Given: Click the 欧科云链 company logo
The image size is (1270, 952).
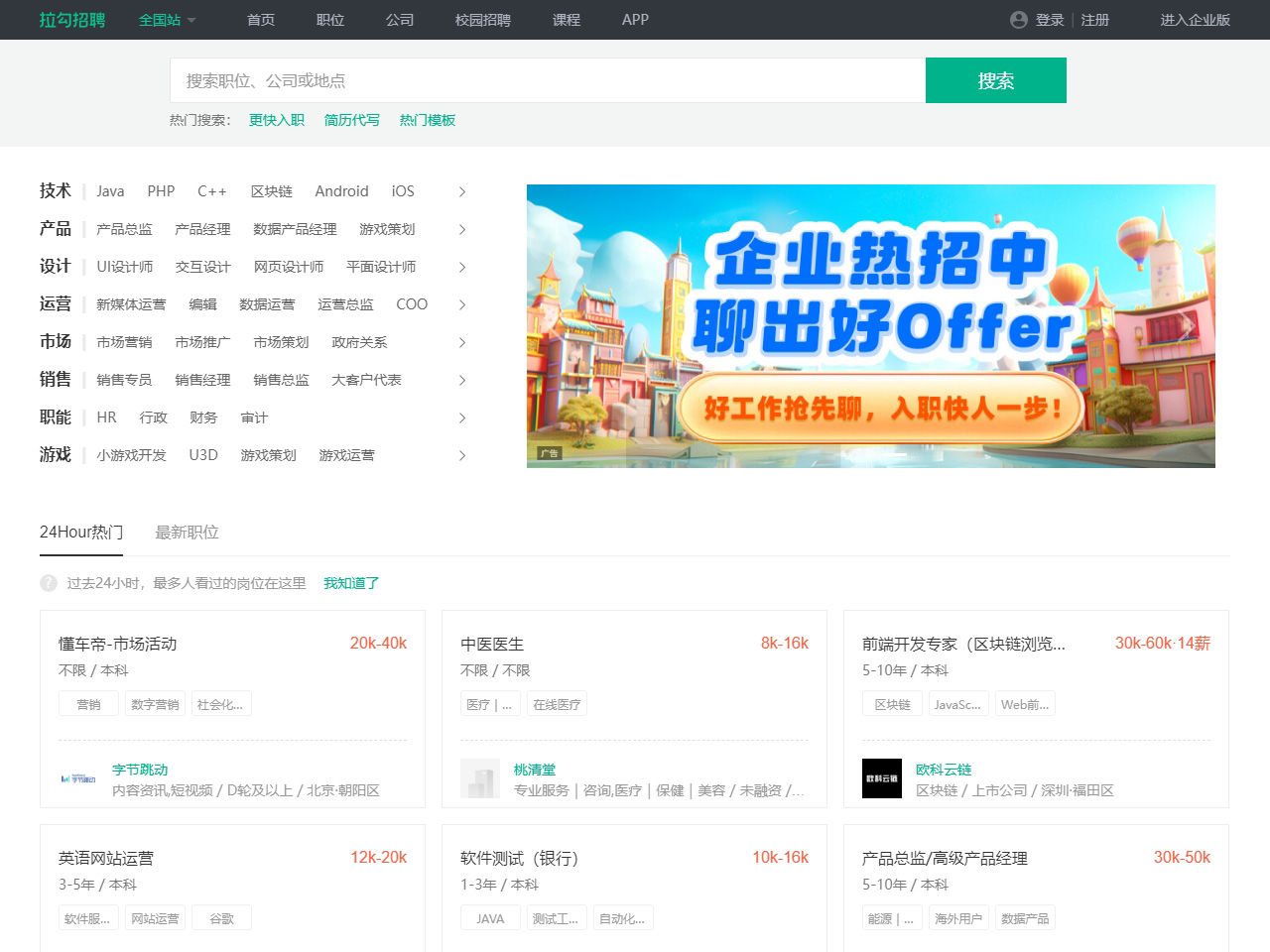Looking at the screenshot, I should pyautogui.click(x=881, y=779).
